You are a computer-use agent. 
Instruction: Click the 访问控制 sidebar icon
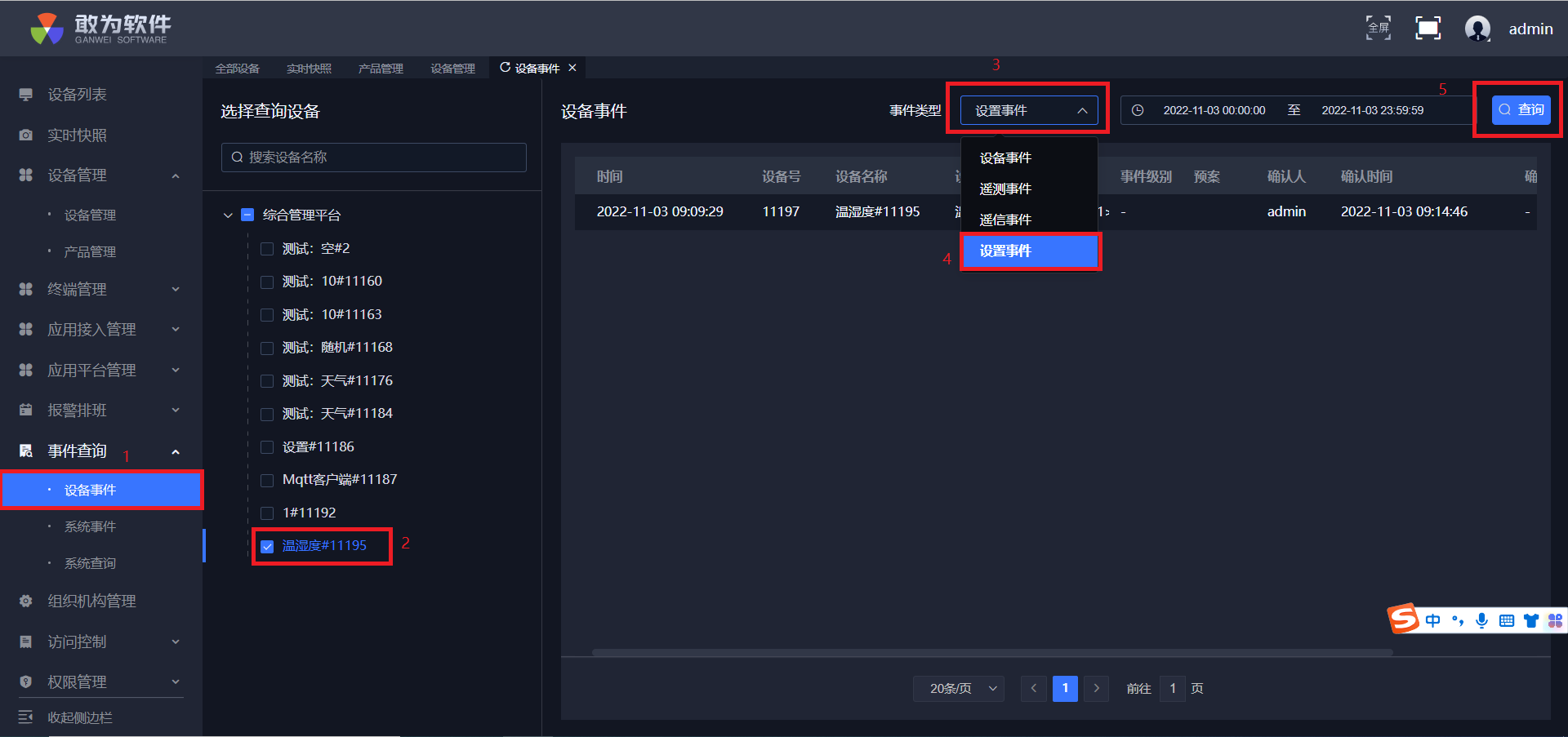[26, 642]
